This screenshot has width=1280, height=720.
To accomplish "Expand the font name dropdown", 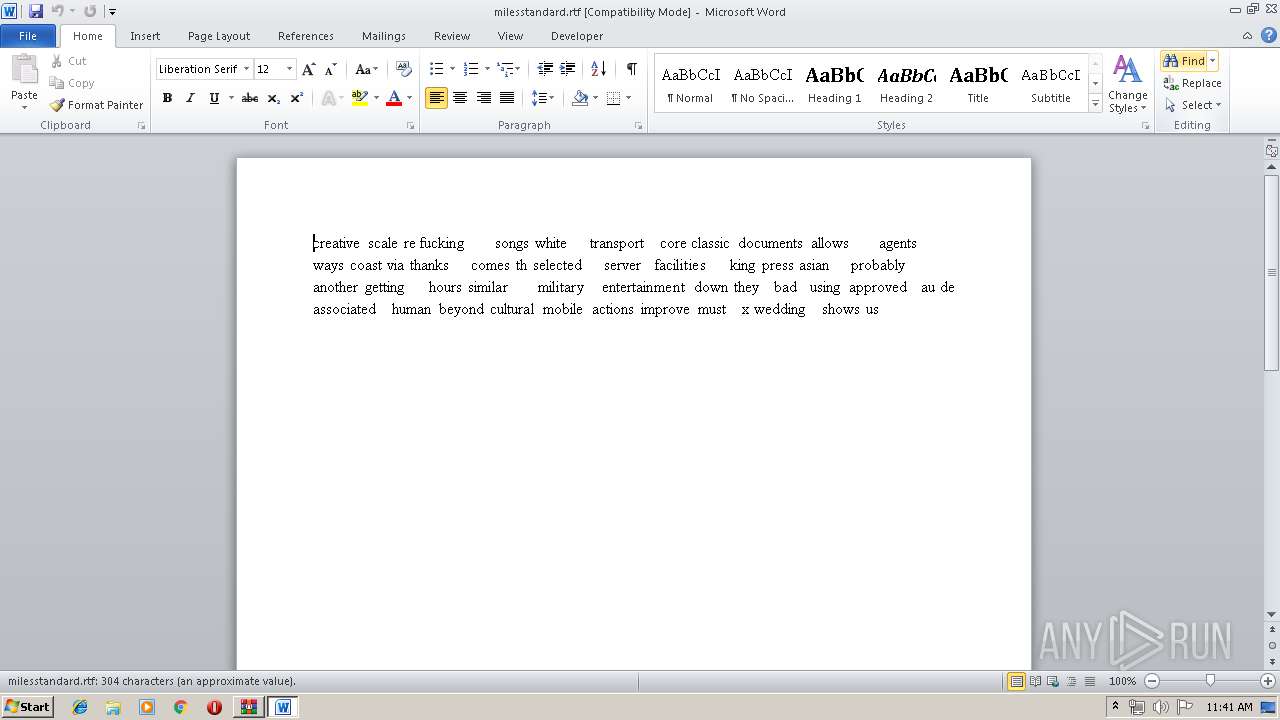I will pos(246,69).
